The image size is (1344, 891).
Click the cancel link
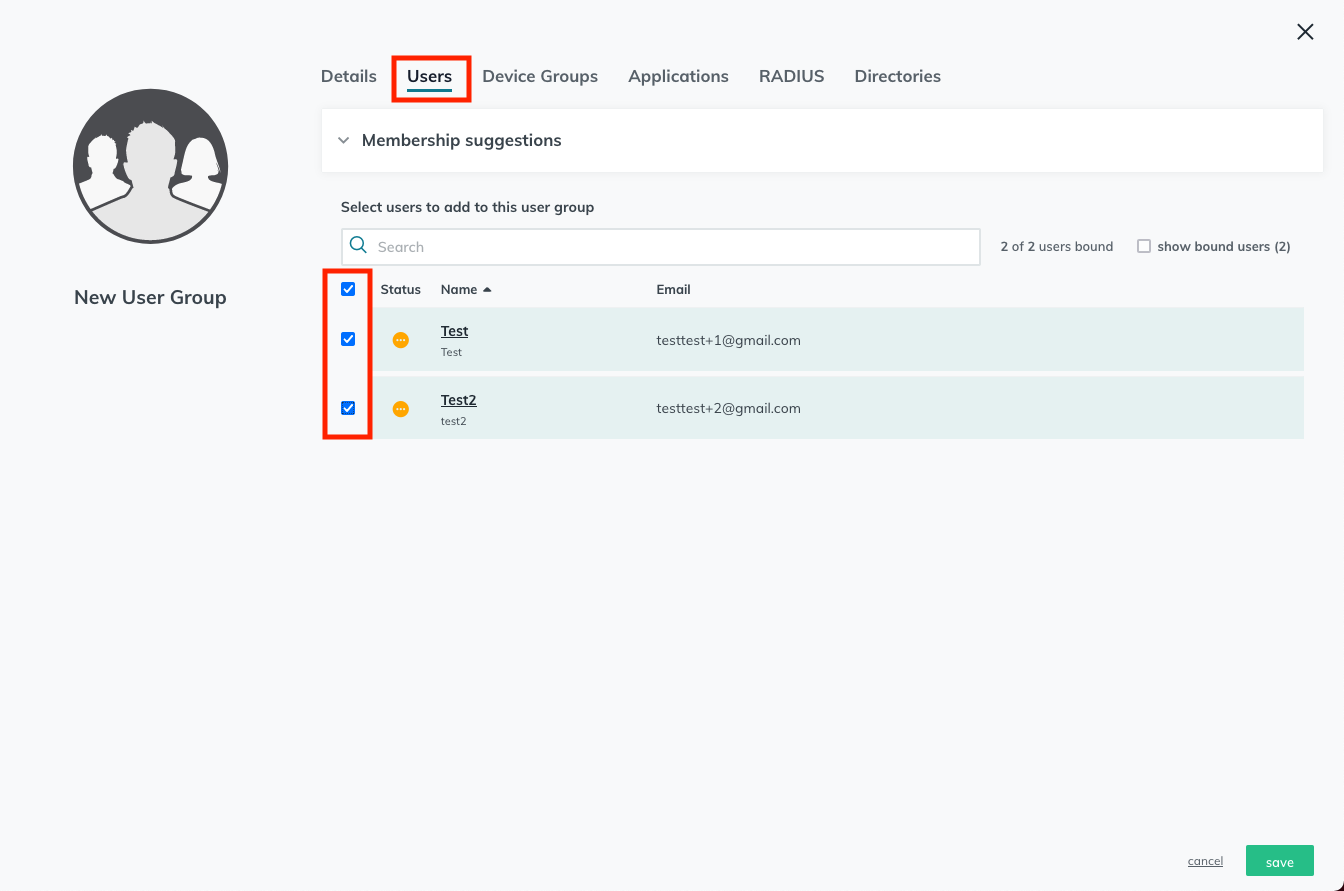point(1205,861)
